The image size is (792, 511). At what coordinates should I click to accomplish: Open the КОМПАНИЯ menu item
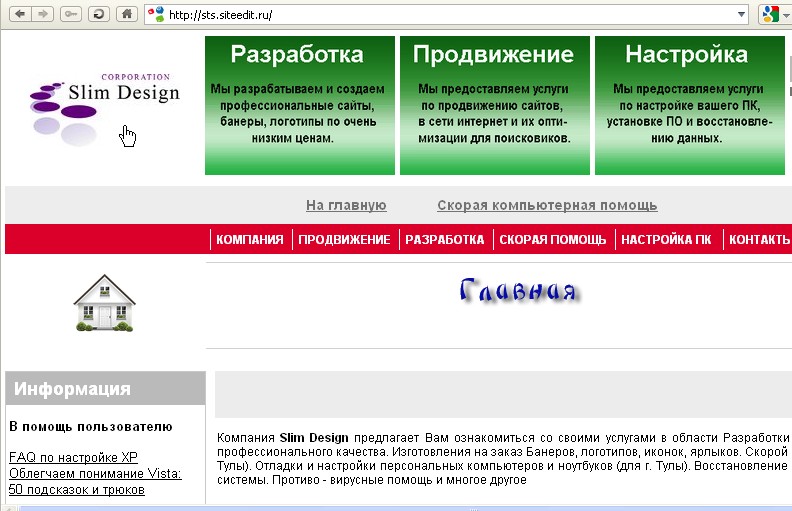pyautogui.click(x=250, y=240)
